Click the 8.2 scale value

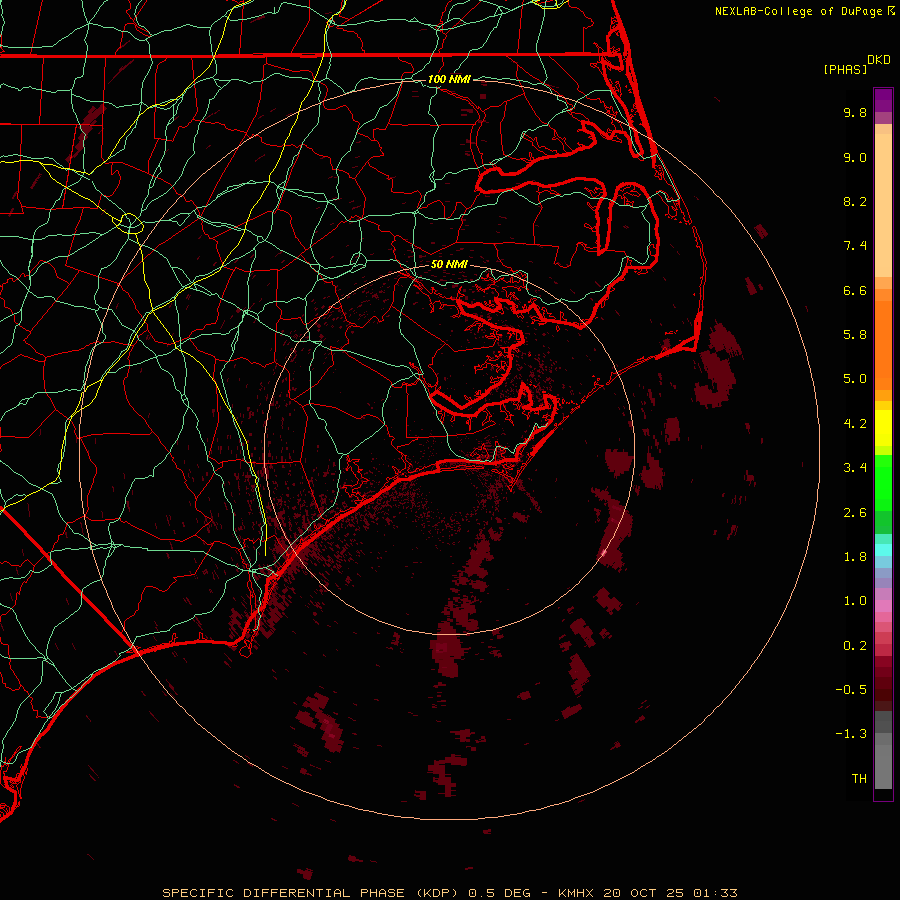click(x=855, y=201)
